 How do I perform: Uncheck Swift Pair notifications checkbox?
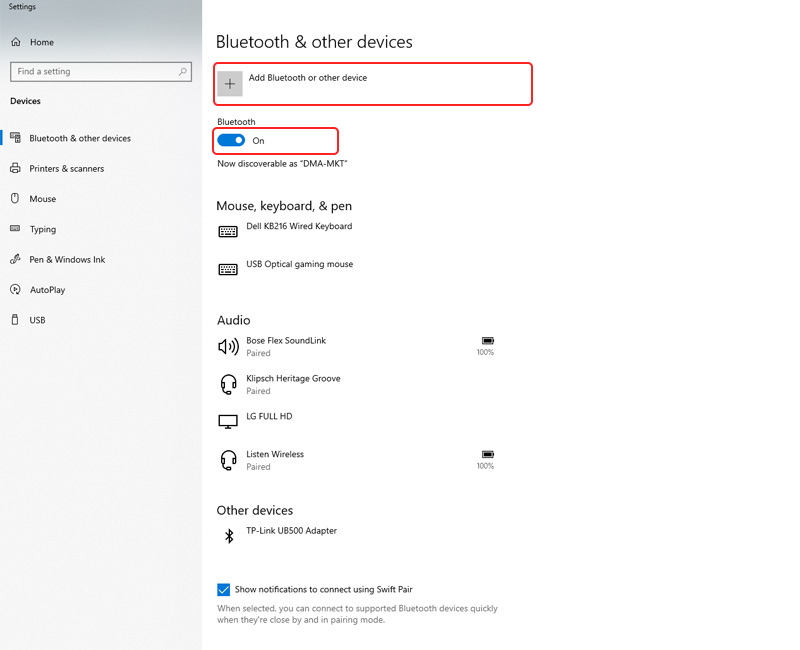223,590
